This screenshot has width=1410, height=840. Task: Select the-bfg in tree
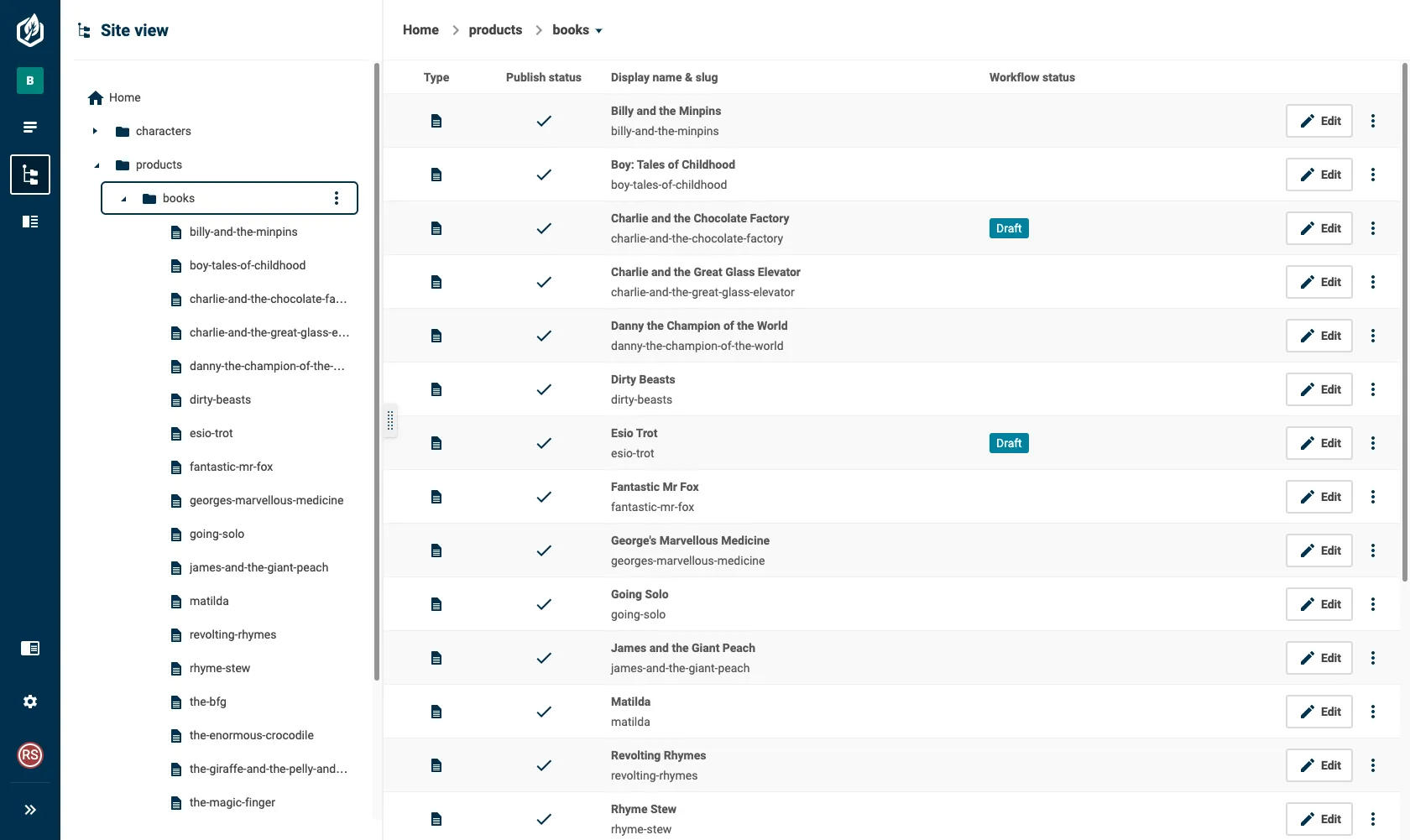click(208, 702)
